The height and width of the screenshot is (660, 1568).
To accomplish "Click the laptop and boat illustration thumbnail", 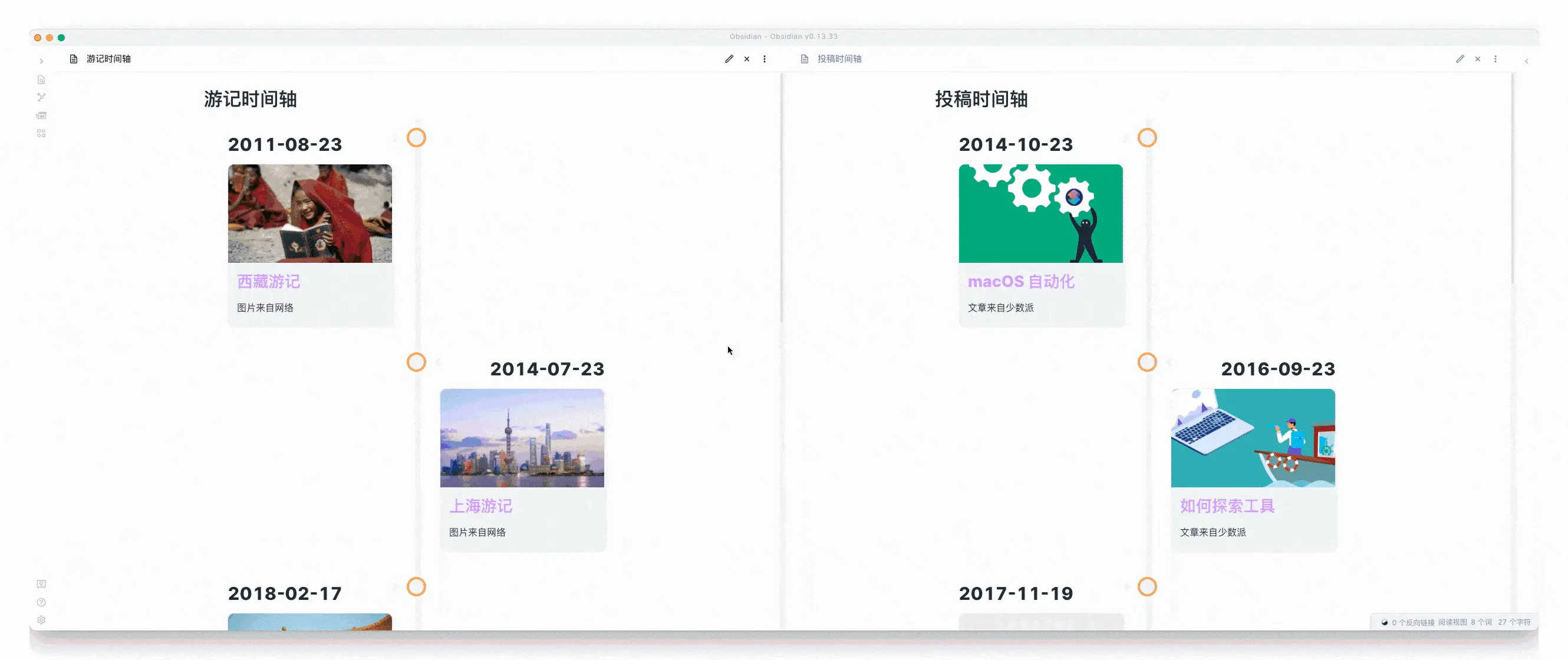I will tap(1253, 438).
